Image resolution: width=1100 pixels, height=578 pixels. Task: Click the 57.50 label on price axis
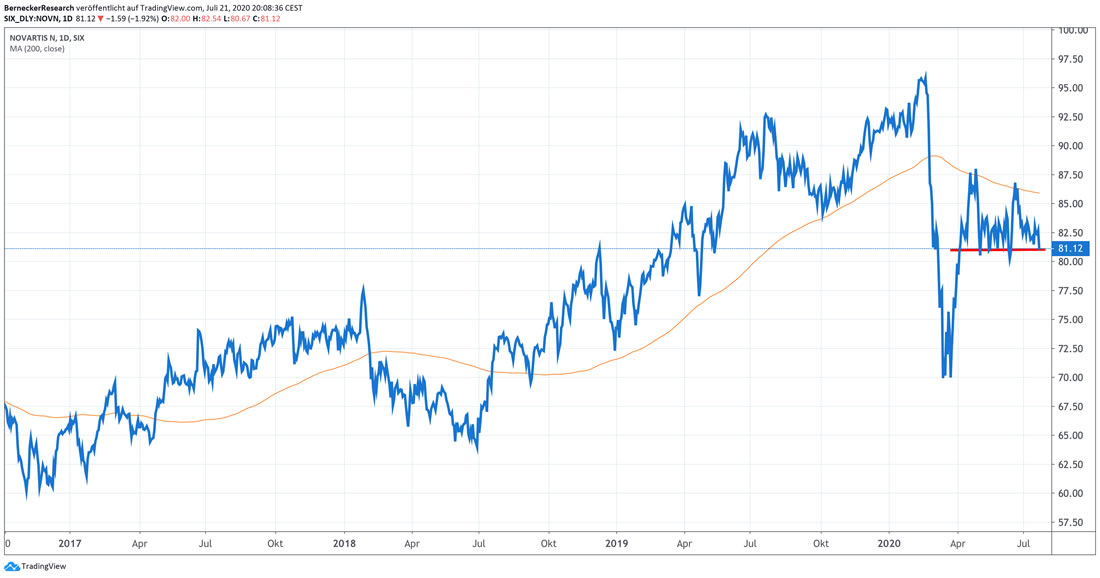1072,522
